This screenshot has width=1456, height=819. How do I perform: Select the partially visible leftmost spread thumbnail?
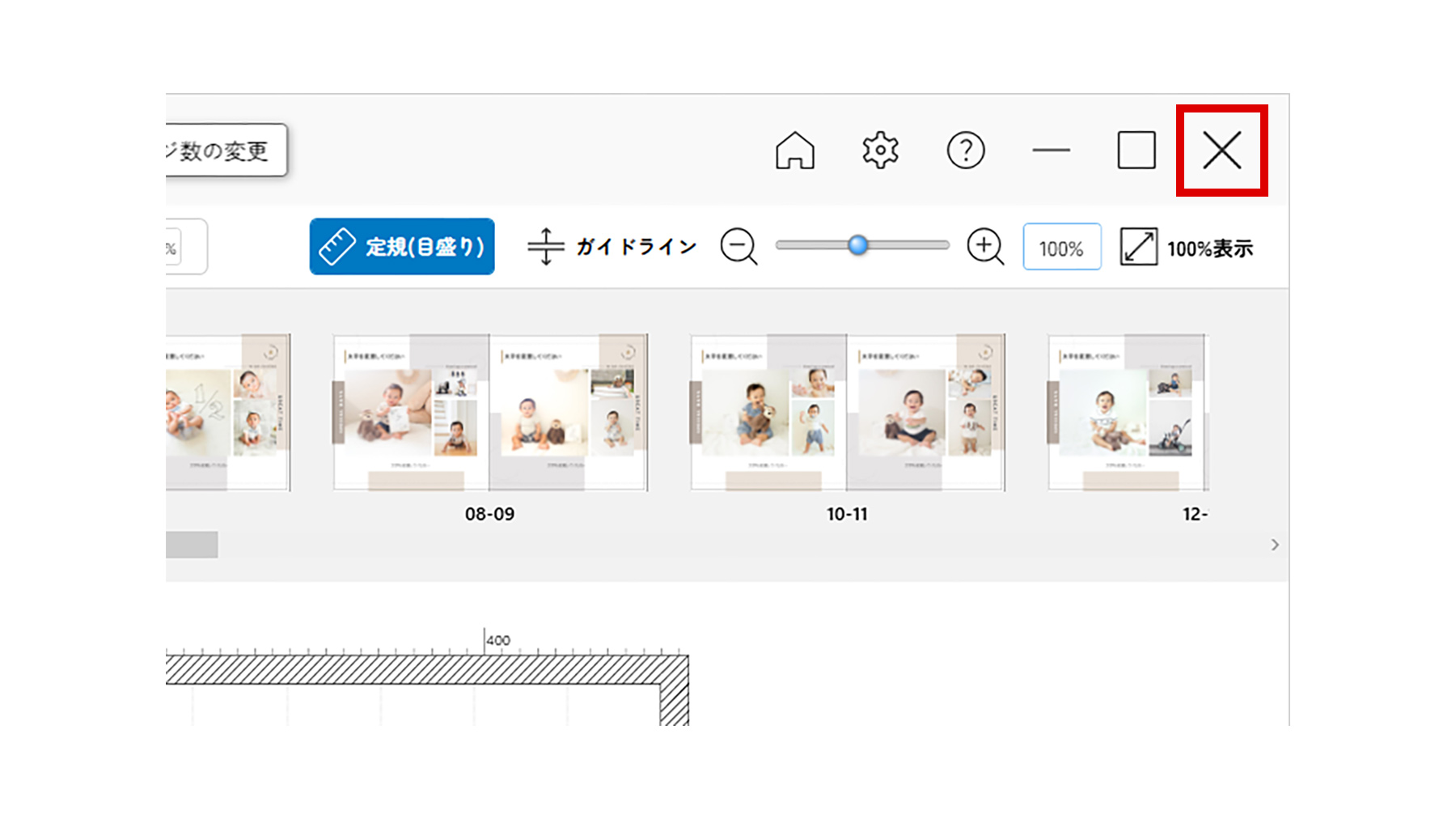pos(228,412)
